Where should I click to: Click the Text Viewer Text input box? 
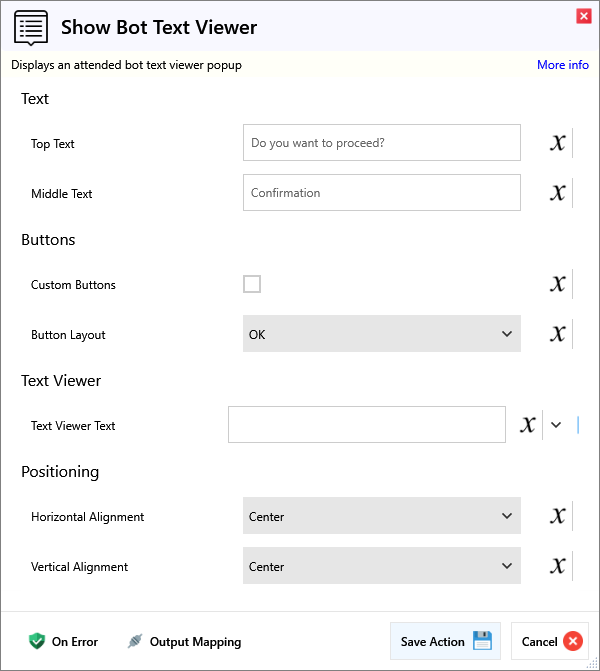(x=367, y=425)
